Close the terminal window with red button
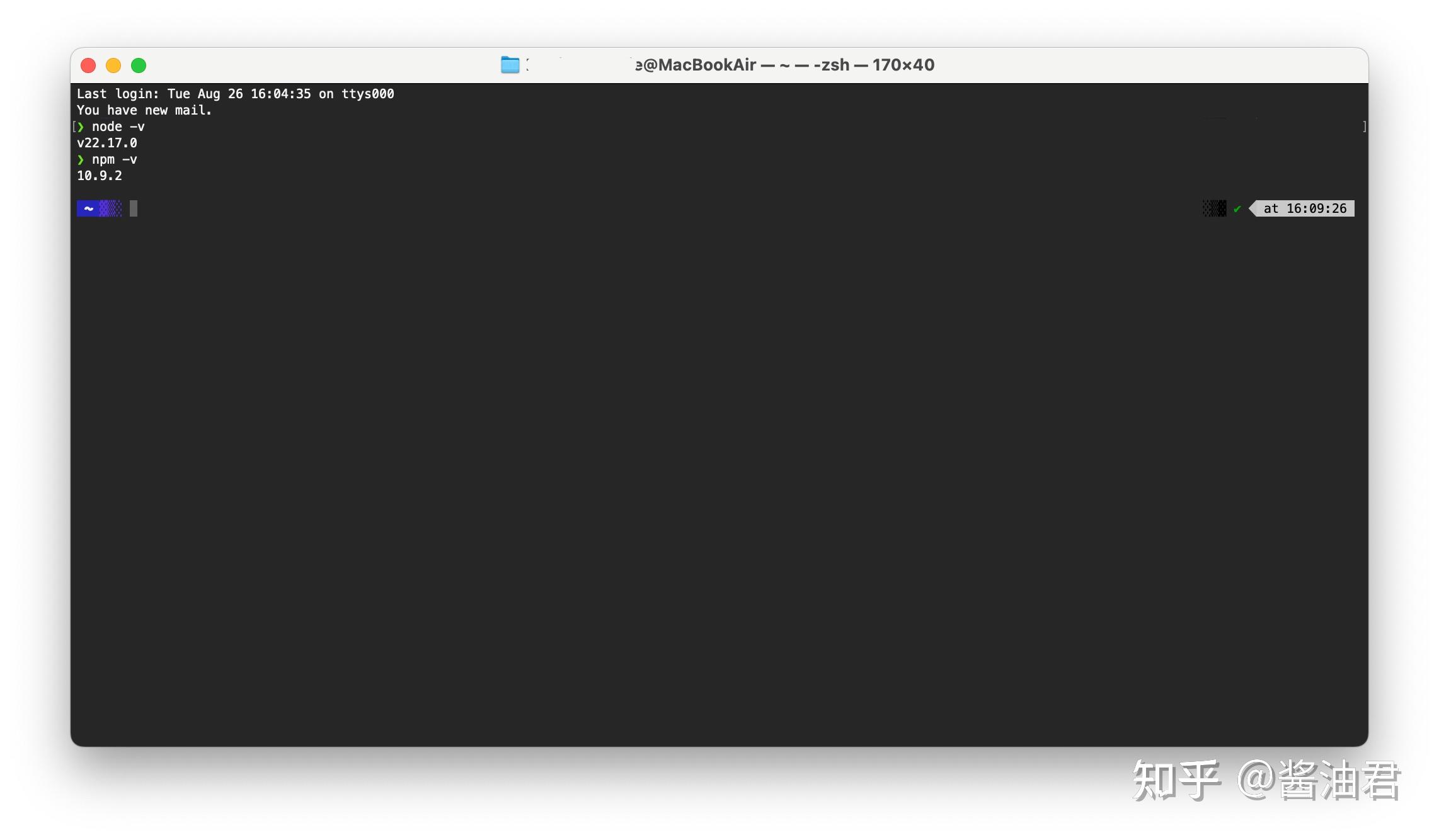 click(88, 65)
